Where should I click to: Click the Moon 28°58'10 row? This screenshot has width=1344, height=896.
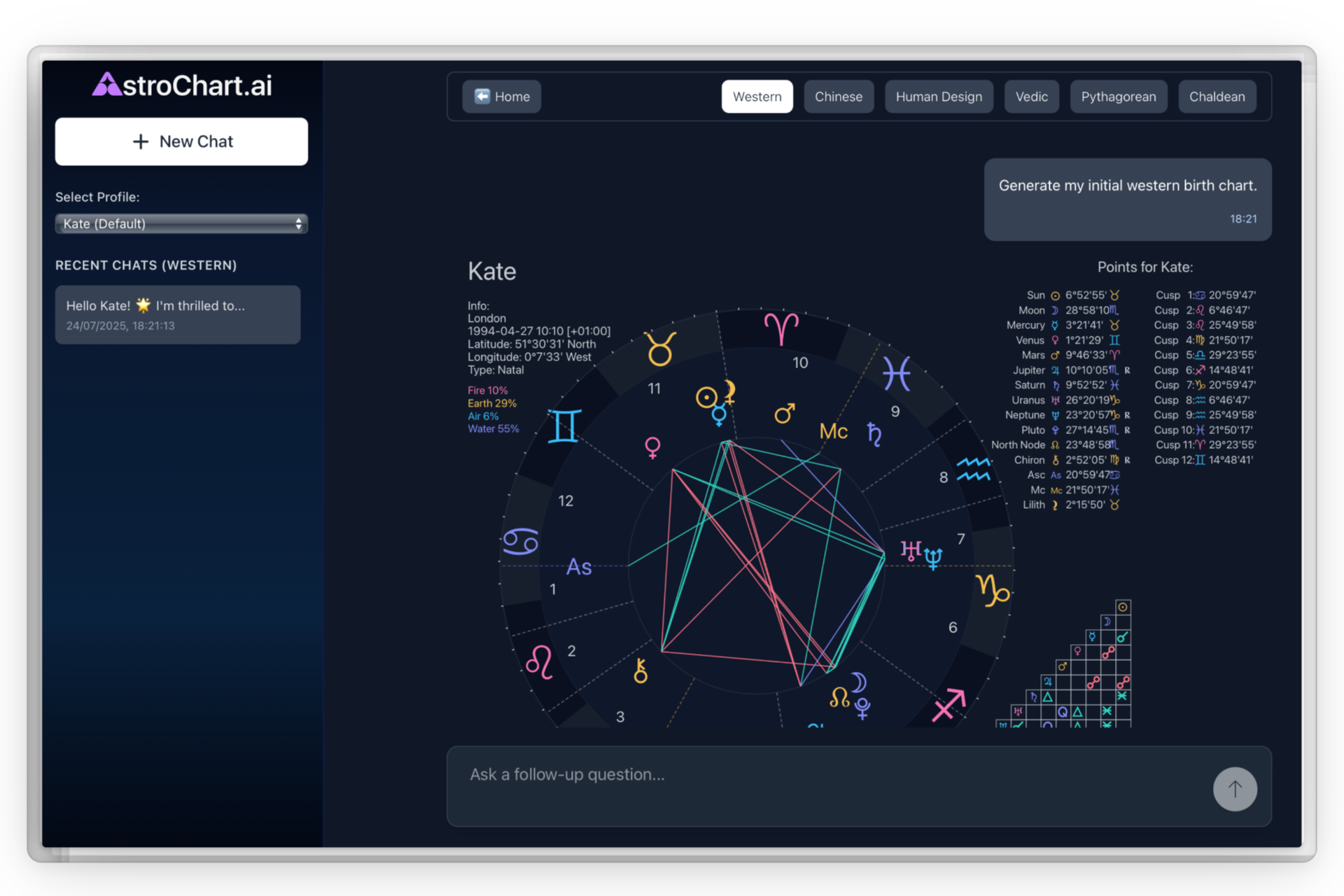(x=1068, y=310)
